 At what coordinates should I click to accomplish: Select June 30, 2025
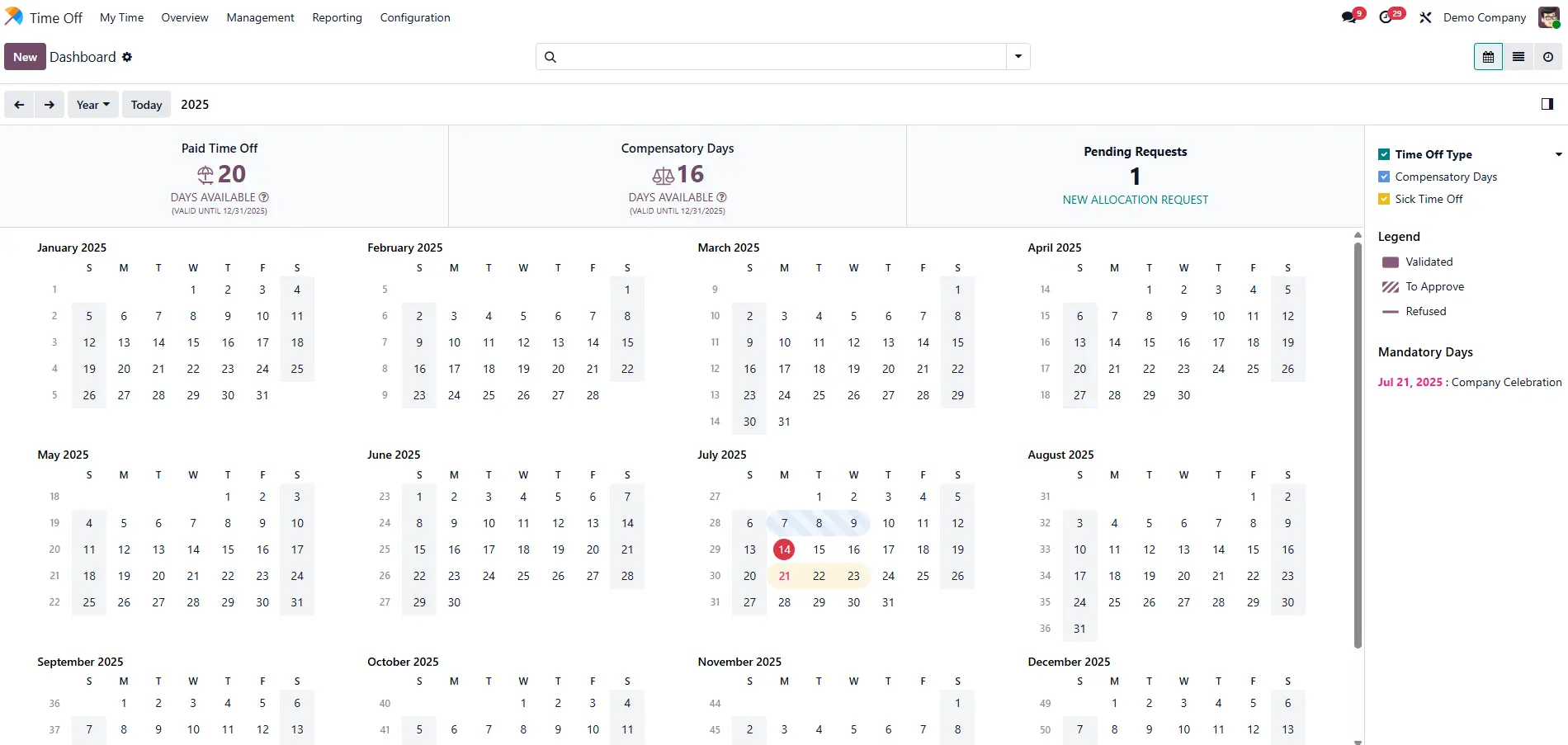(454, 602)
